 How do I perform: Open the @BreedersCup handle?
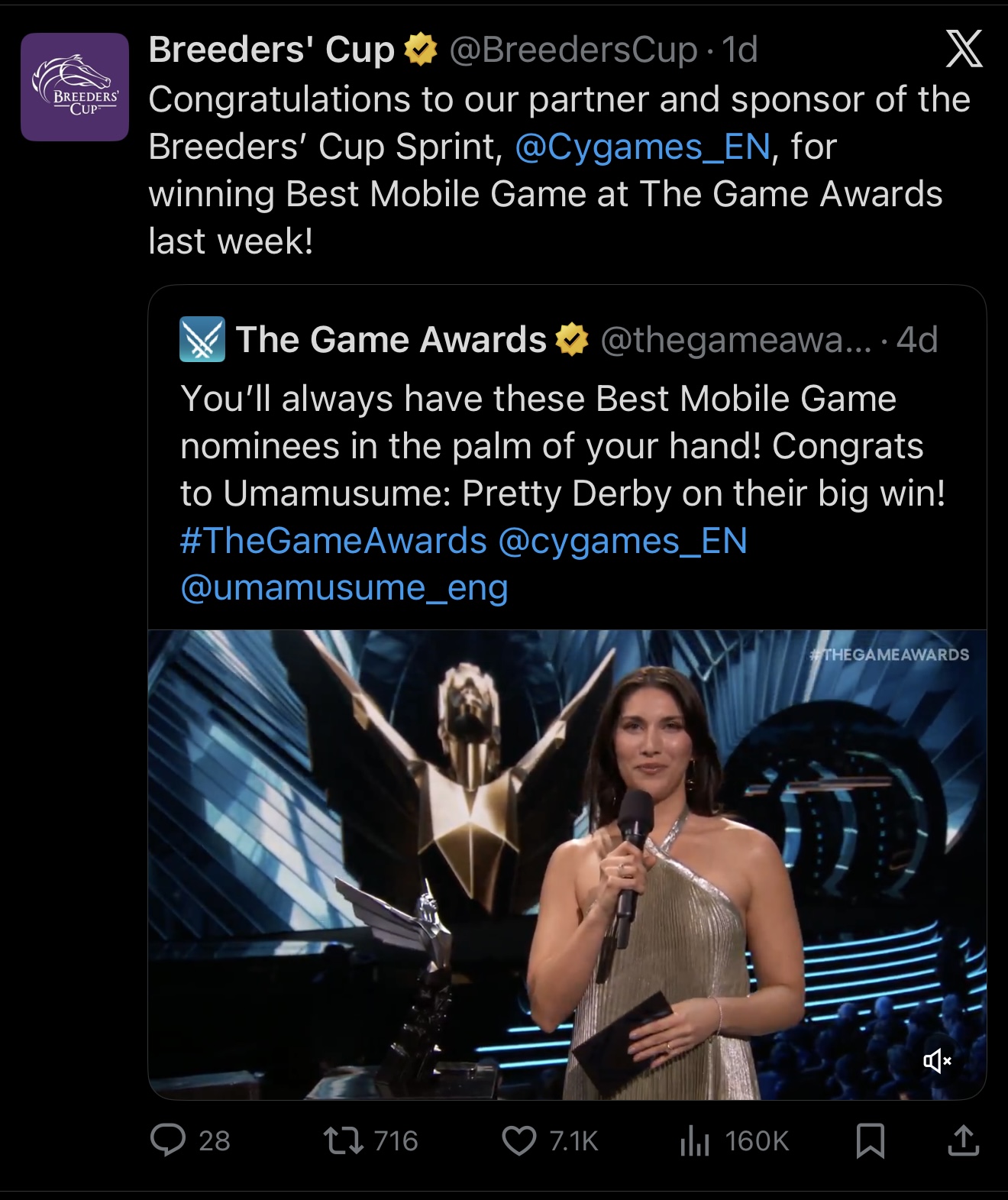(x=573, y=50)
